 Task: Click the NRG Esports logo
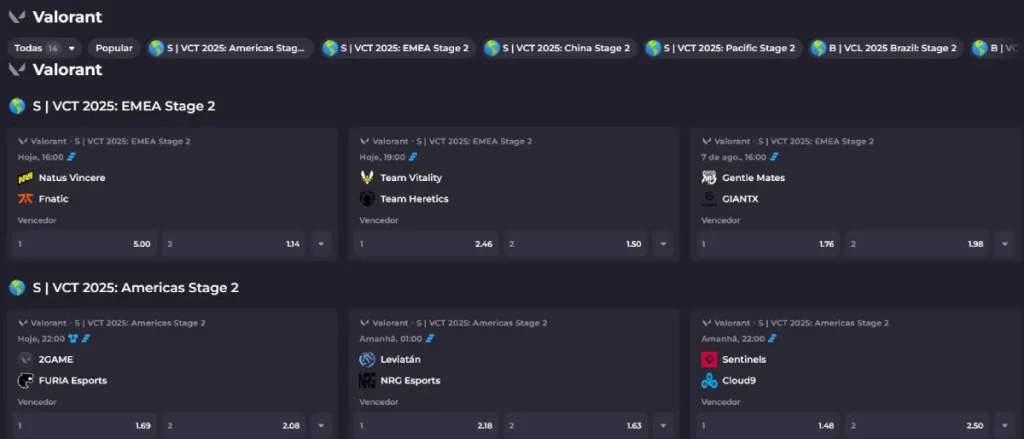(367, 380)
